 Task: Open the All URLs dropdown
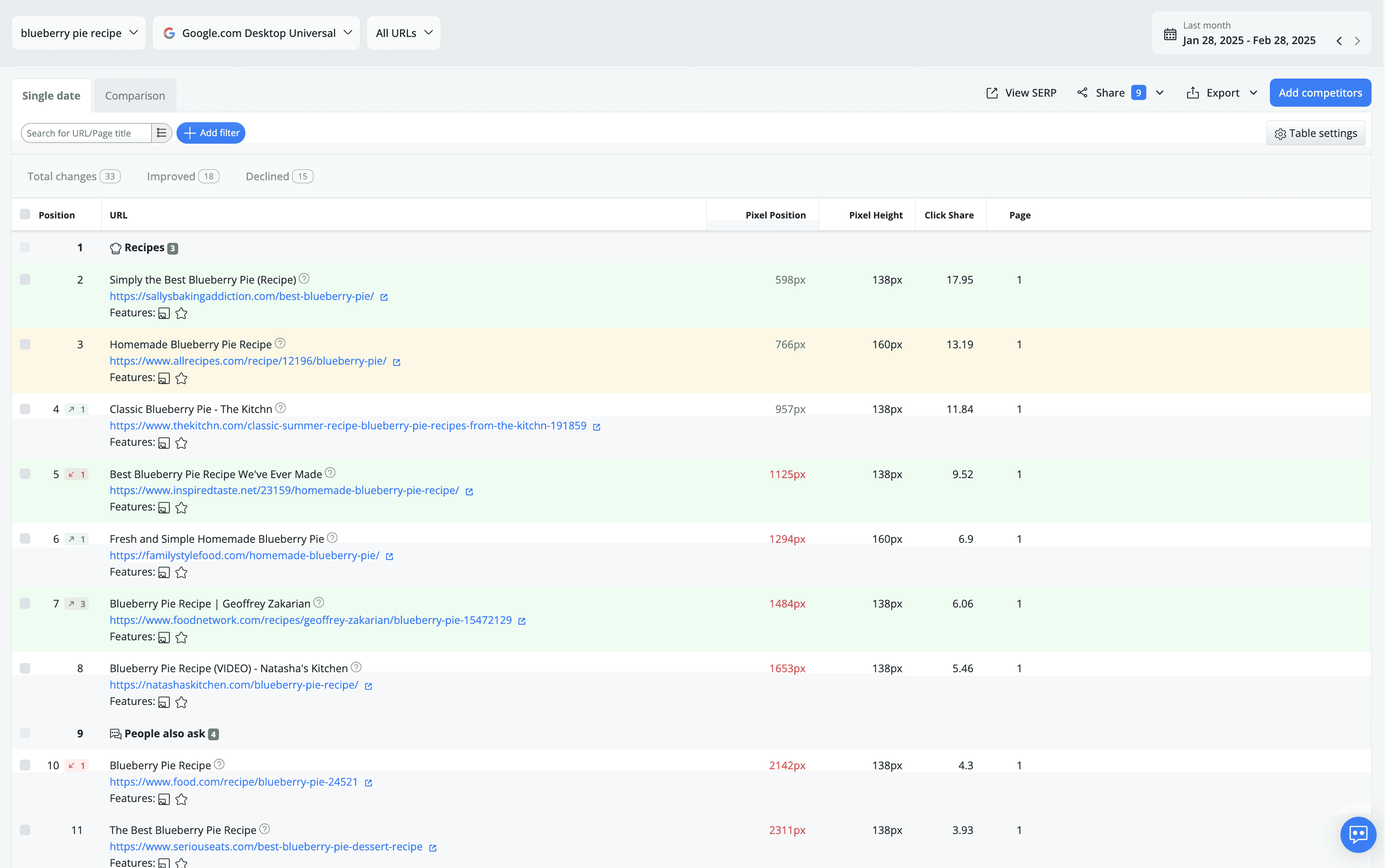403,33
